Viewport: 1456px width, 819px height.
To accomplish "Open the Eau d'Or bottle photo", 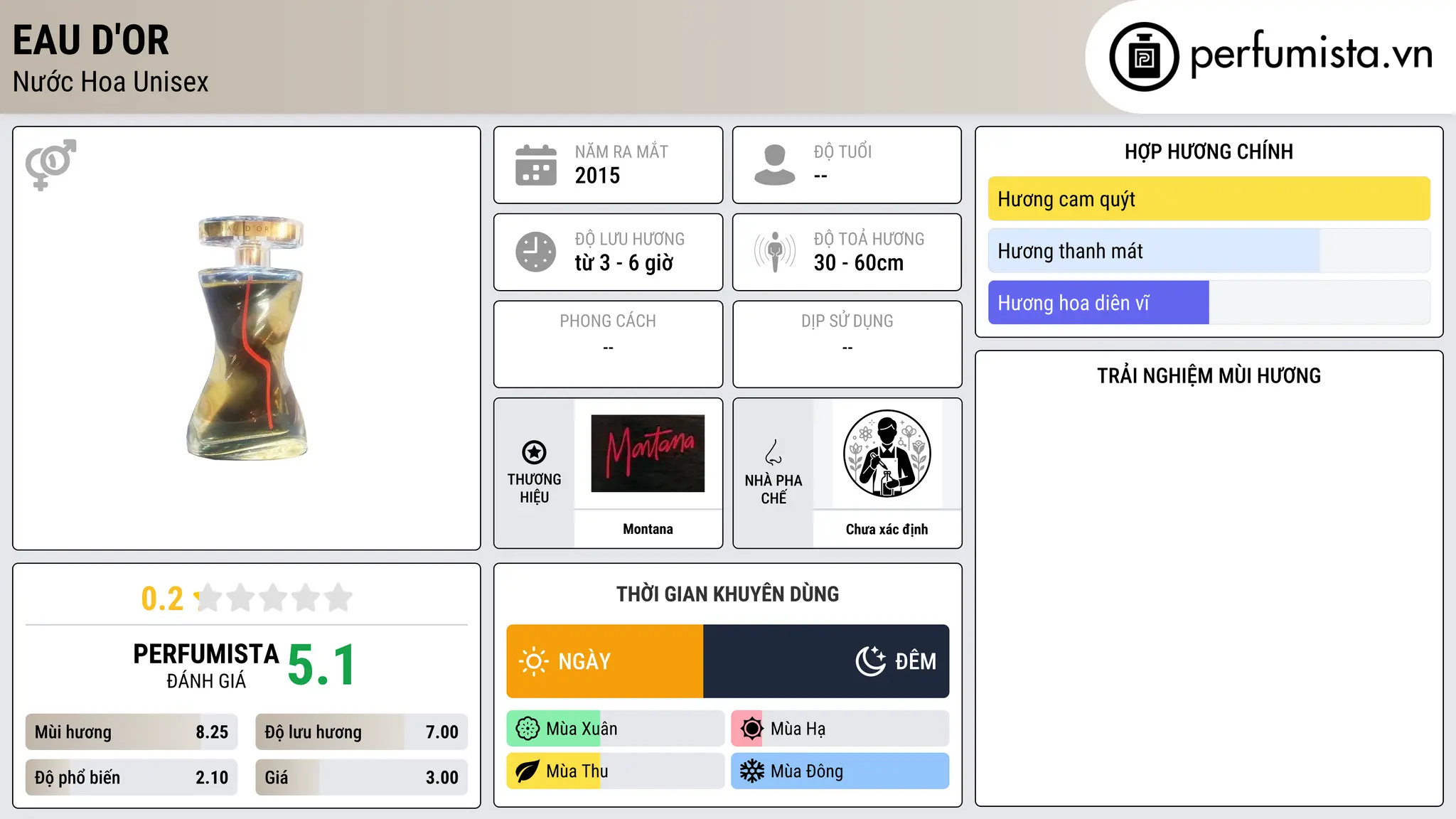I will (247, 338).
